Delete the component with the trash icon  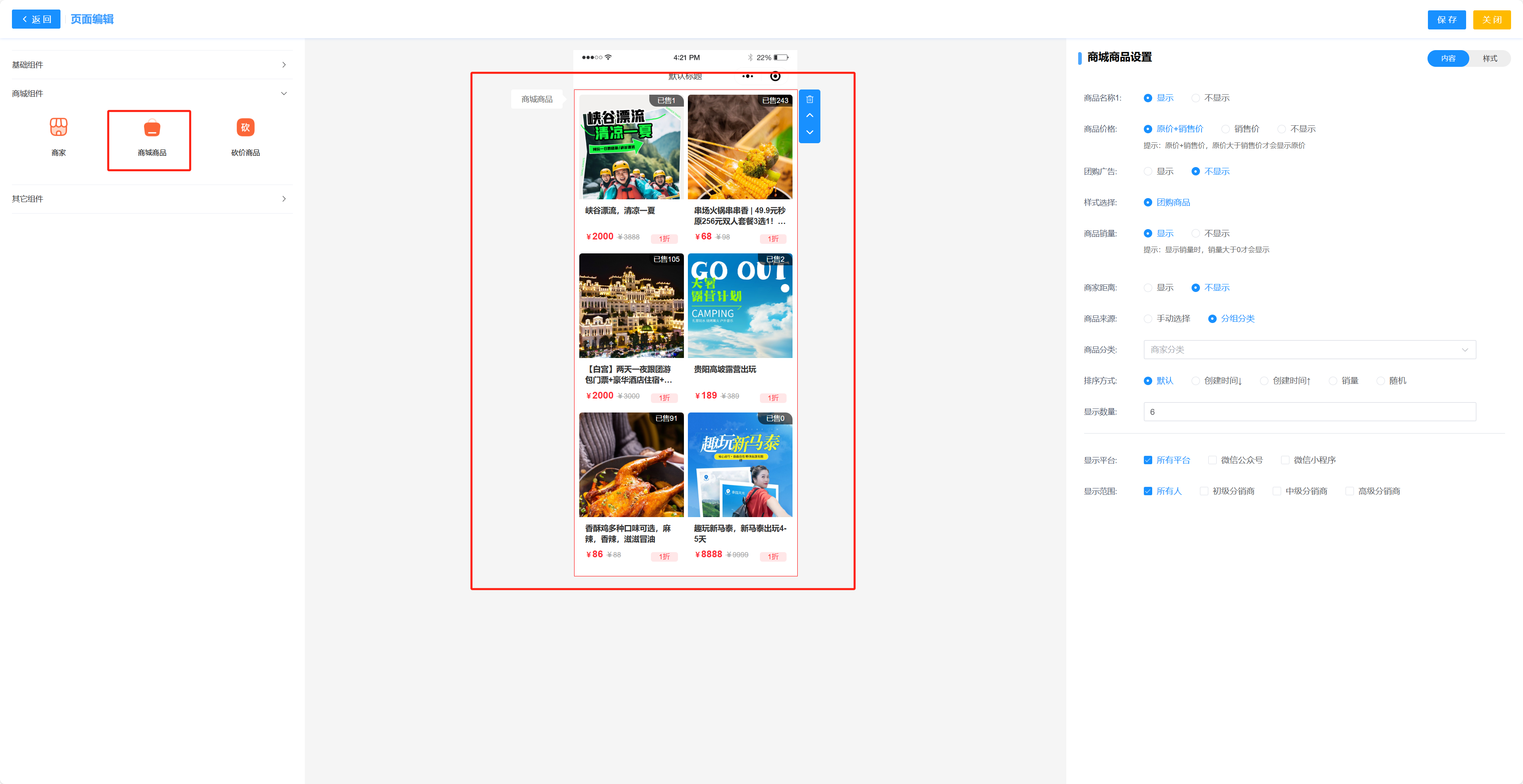tap(809, 99)
